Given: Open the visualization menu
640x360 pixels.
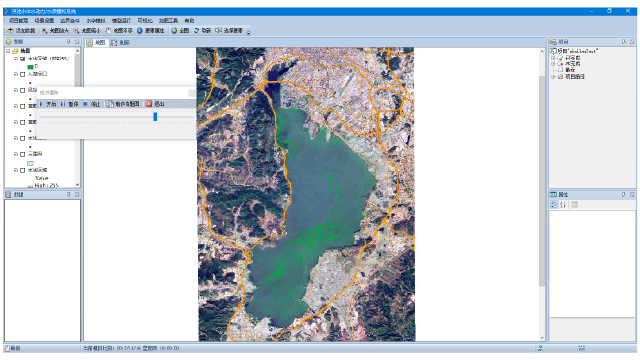Looking at the screenshot, I should 145,20.
